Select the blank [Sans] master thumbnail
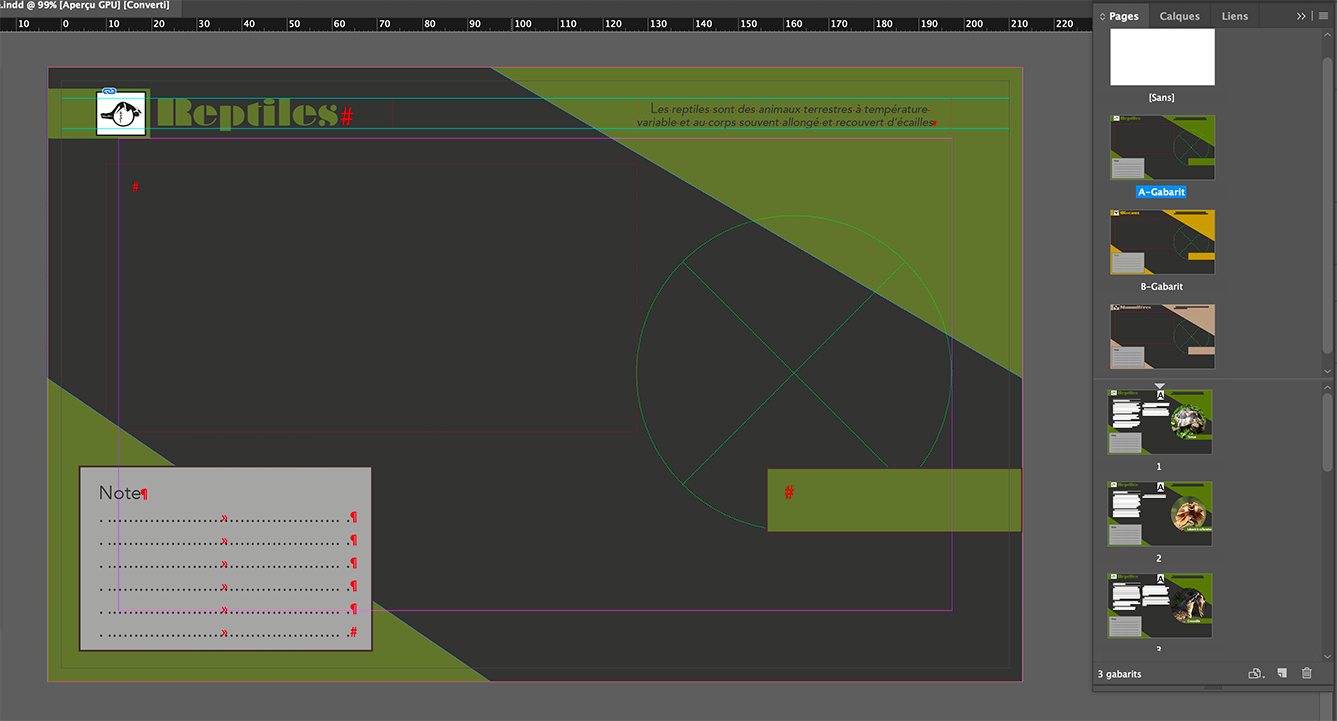Image resolution: width=1337 pixels, height=721 pixels. (x=1161, y=57)
